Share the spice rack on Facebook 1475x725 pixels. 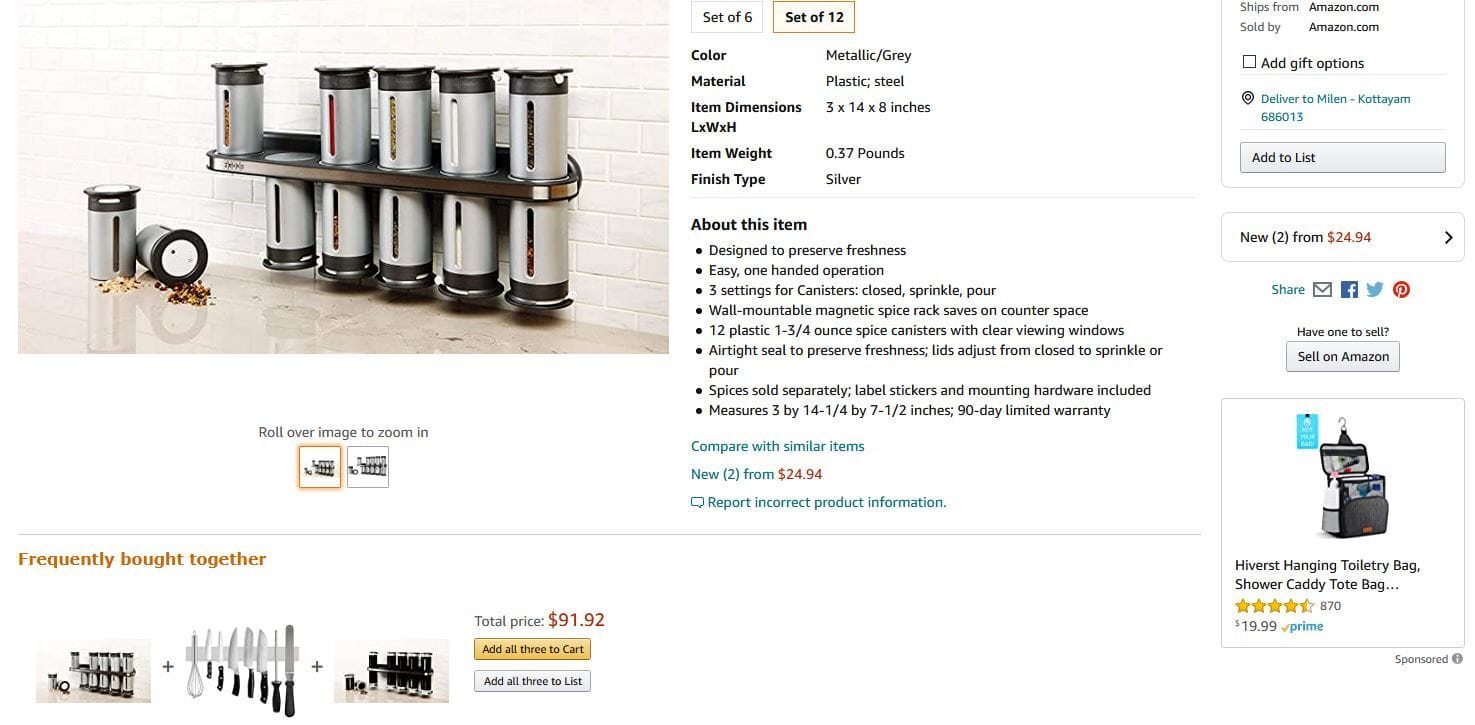point(1348,289)
